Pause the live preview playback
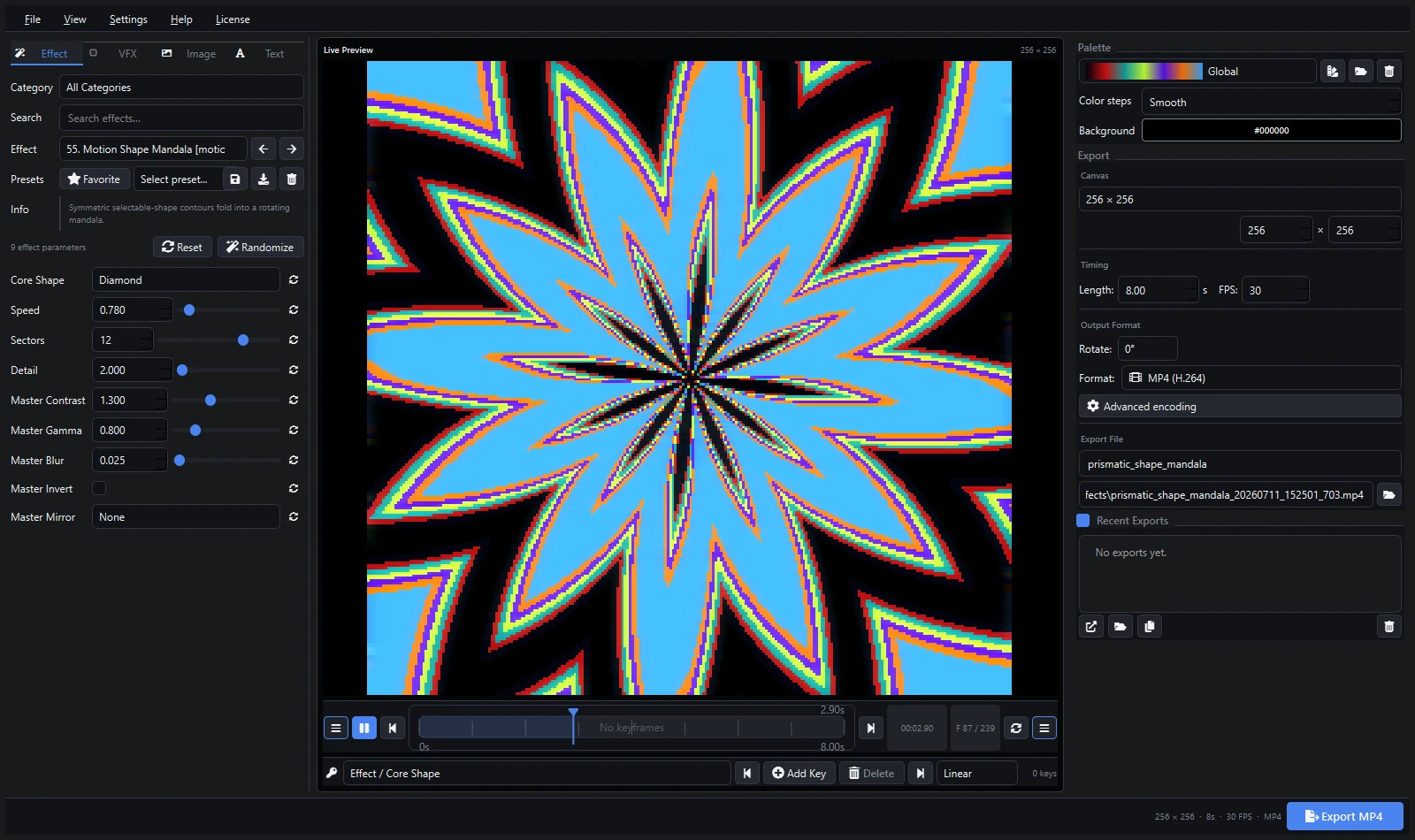Image resolution: width=1415 pixels, height=840 pixels. coord(364,729)
